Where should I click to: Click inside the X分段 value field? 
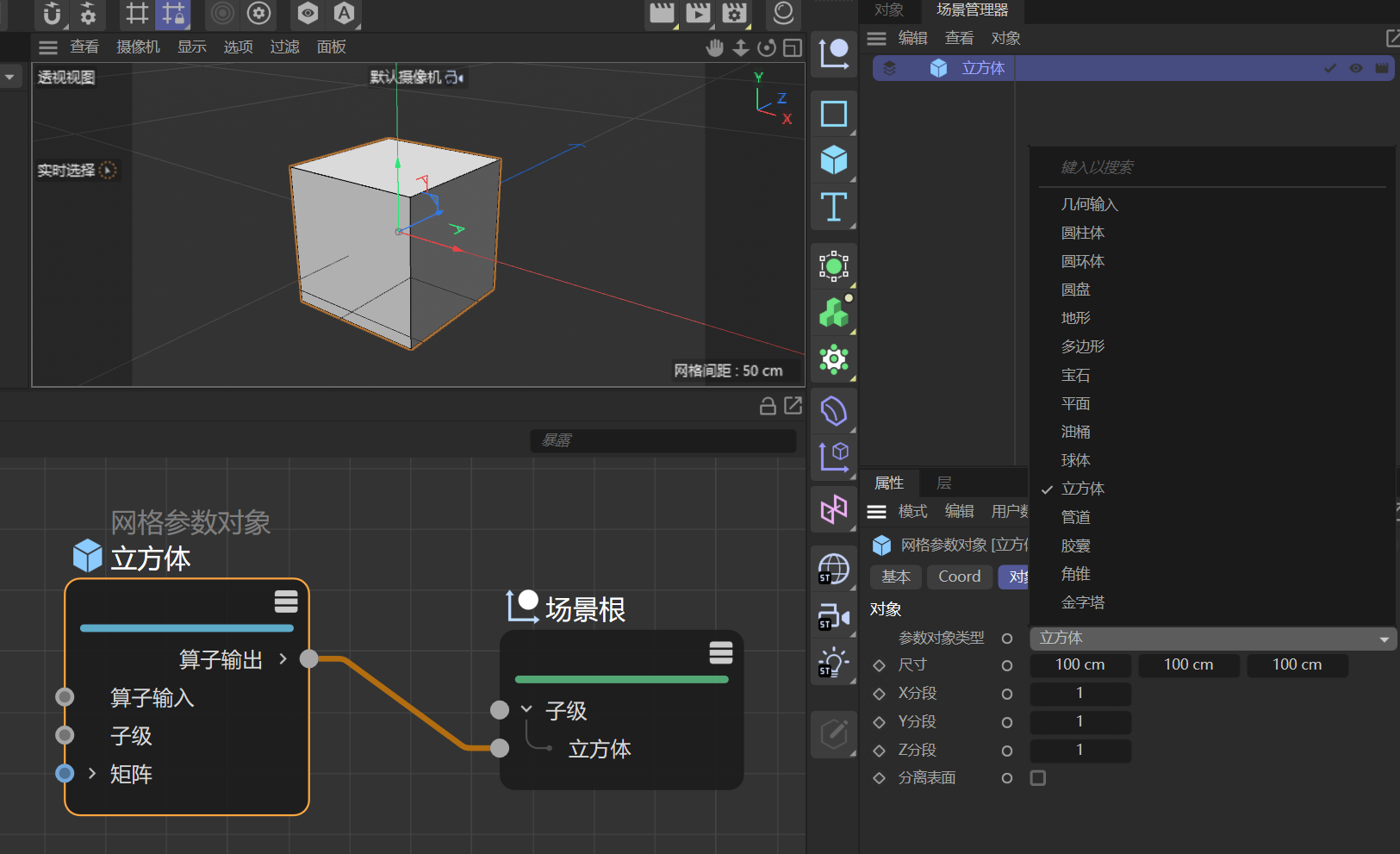(x=1080, y=693)
